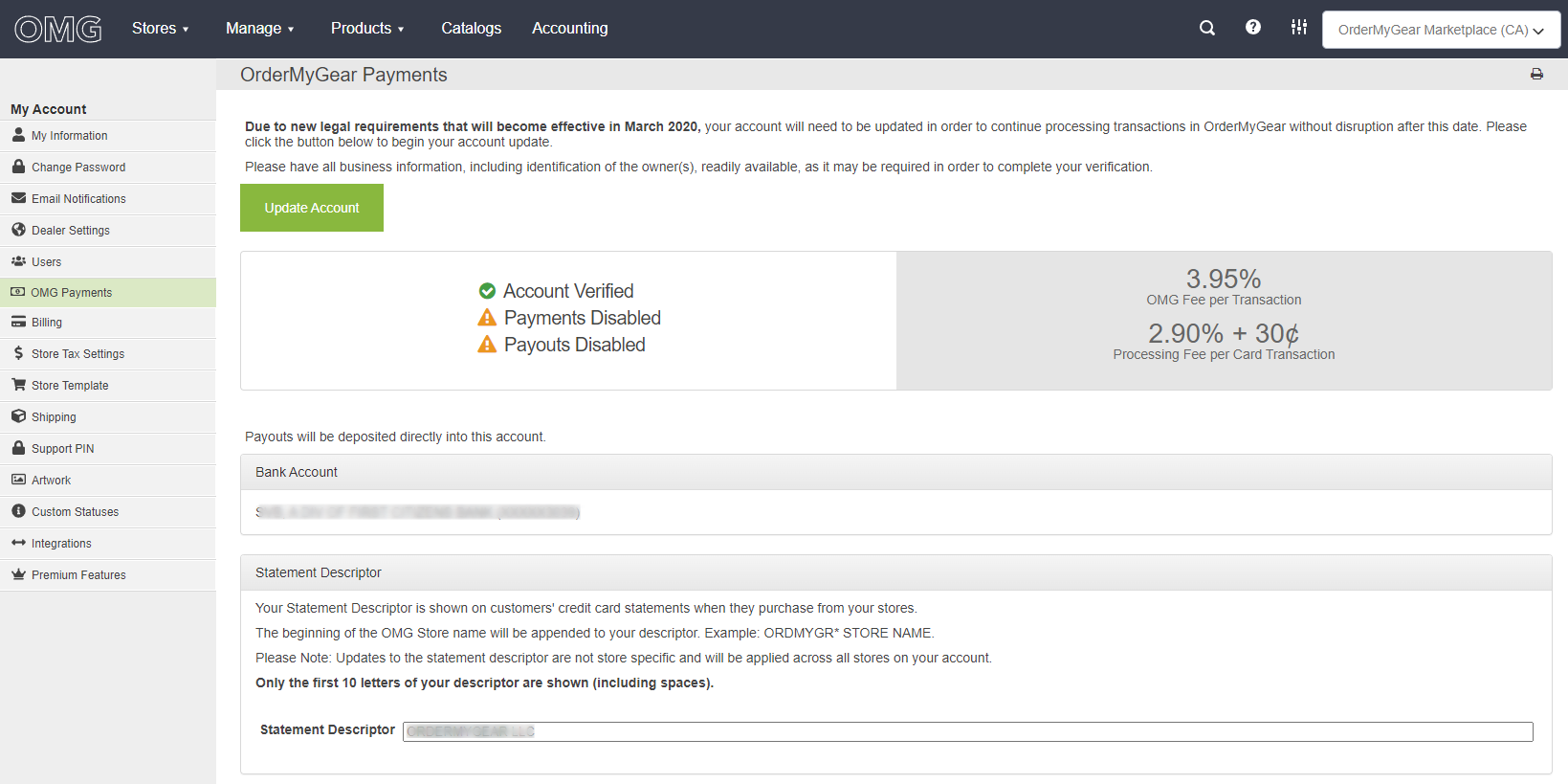
Task: Open Store Tax Settings
Action: click(108, 354)
